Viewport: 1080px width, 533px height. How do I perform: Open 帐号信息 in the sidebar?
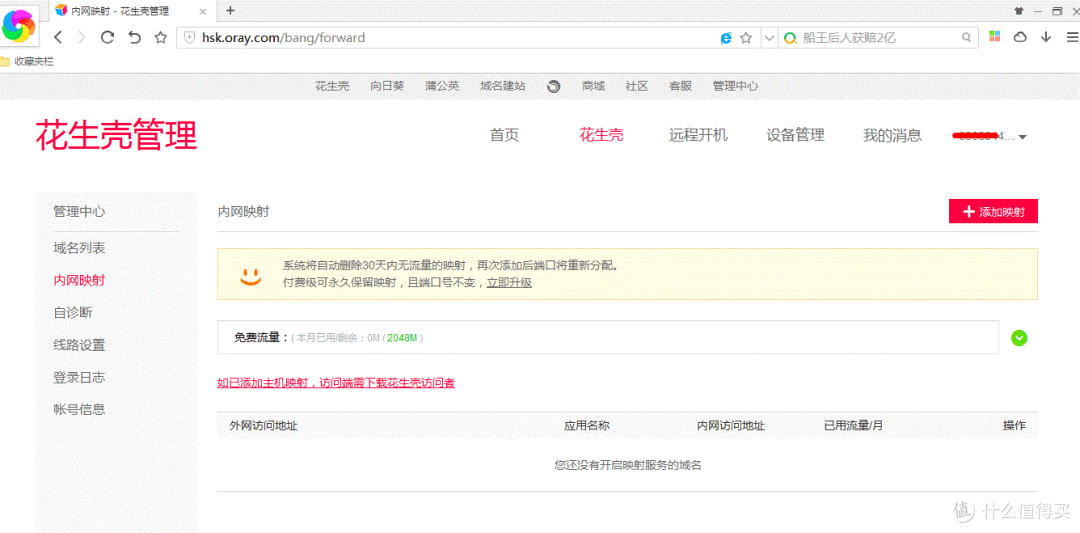[79, 410]
